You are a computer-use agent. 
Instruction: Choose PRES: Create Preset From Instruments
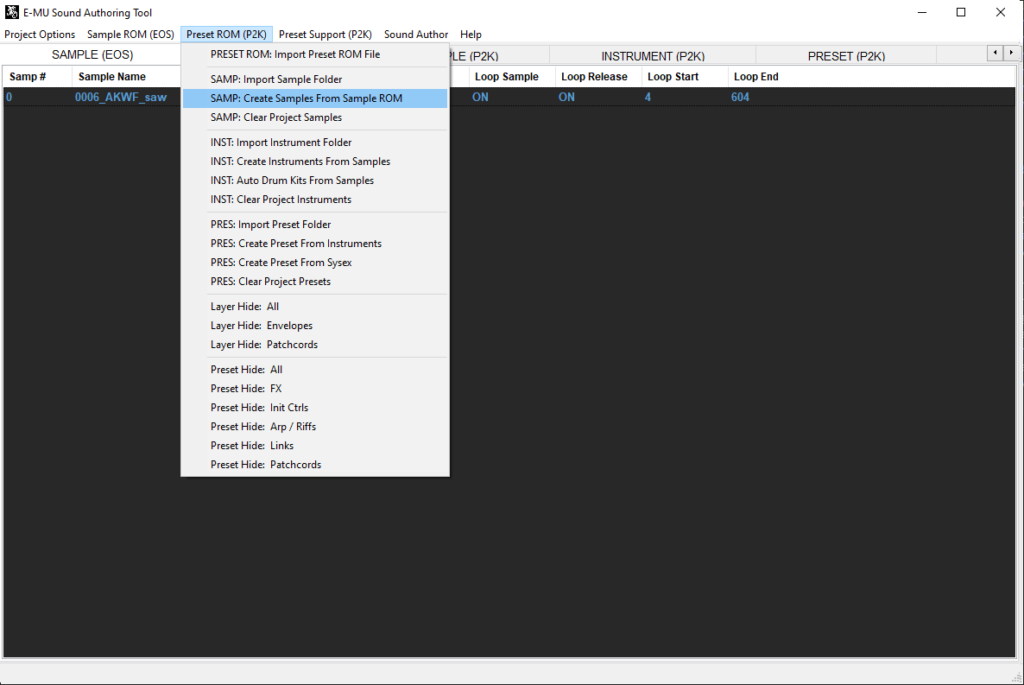tap(315, 243)
